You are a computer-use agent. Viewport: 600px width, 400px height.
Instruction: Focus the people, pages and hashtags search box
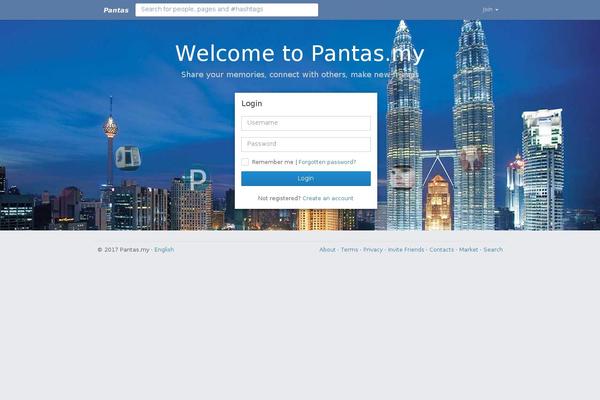(227, 10)
